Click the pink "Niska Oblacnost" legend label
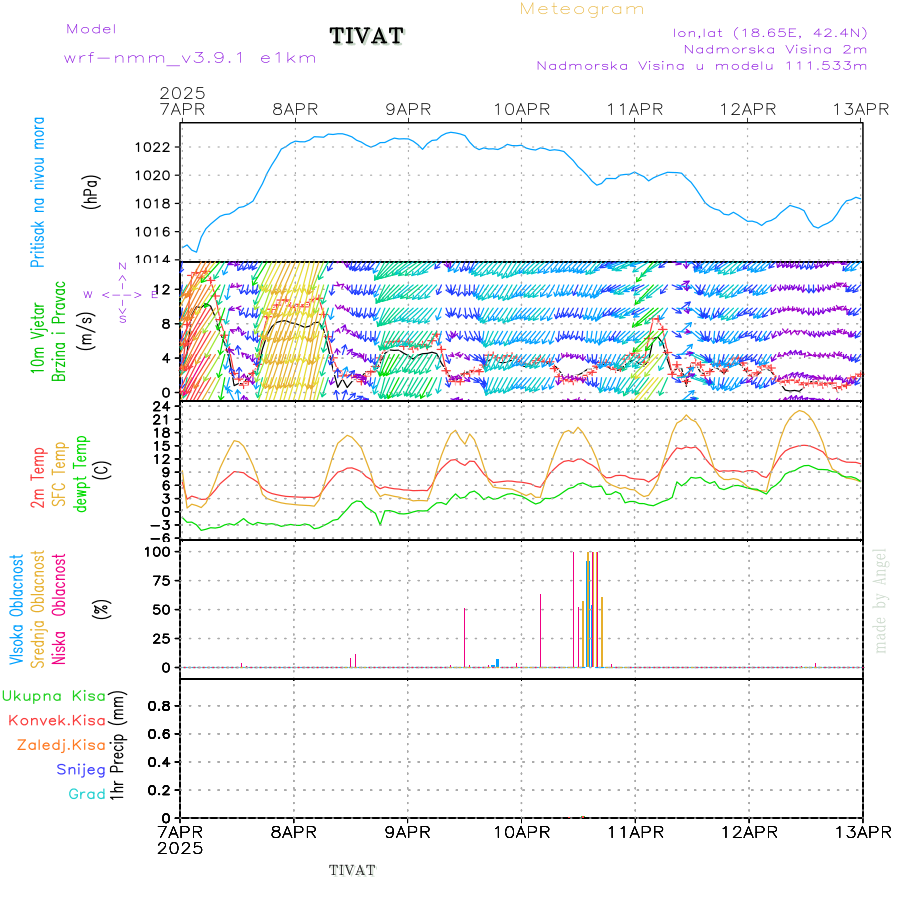This screenshot has height=900, width=900. coord(59,610)
